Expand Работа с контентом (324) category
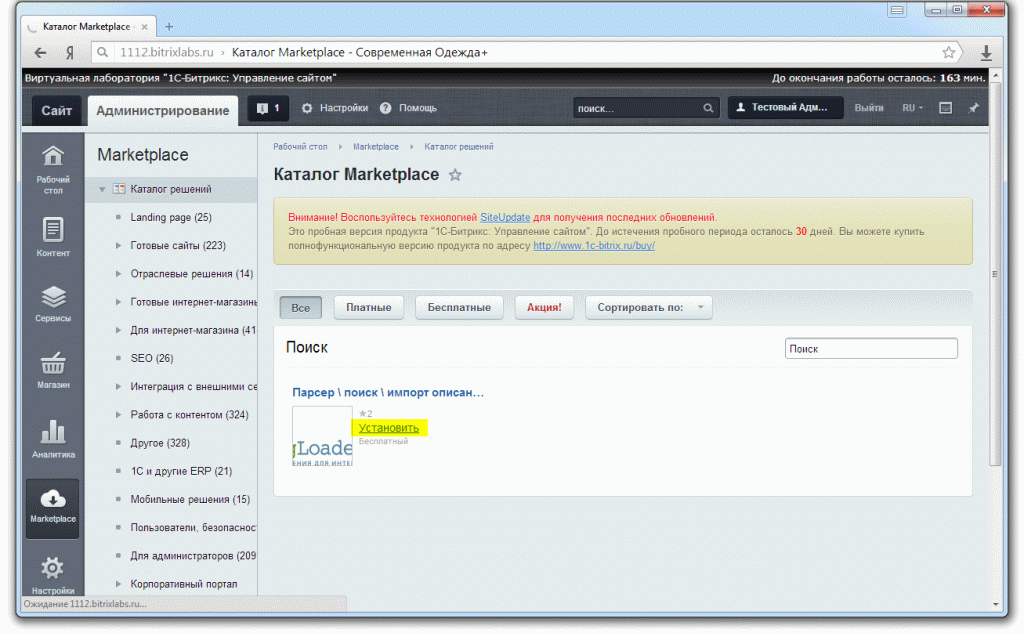This screenshot has width=1024, height=633. (x=118, y=414)
